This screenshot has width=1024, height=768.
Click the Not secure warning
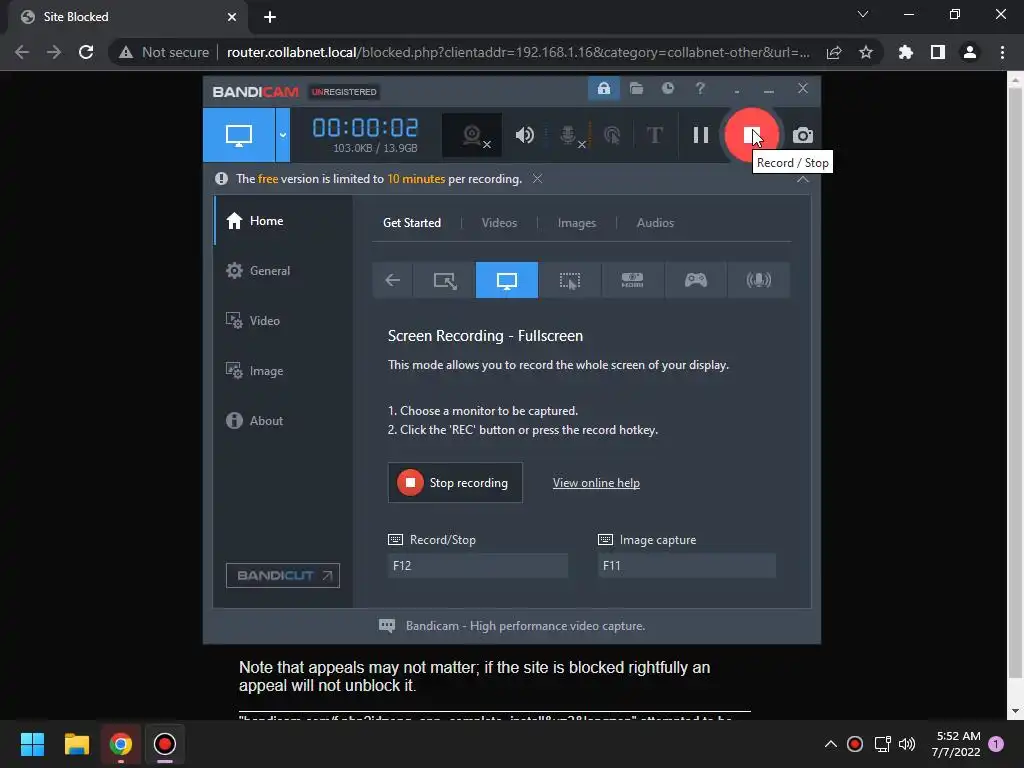point(163,52)
